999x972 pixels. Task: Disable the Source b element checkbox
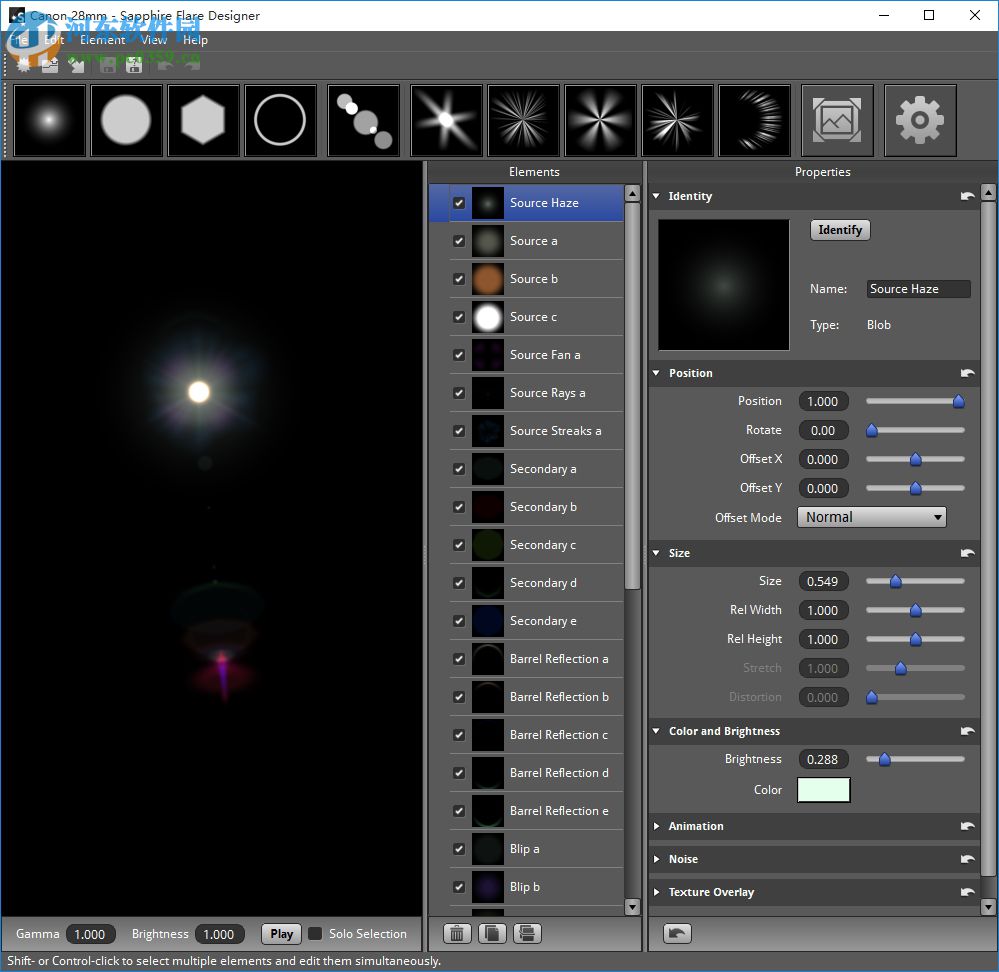459,279
